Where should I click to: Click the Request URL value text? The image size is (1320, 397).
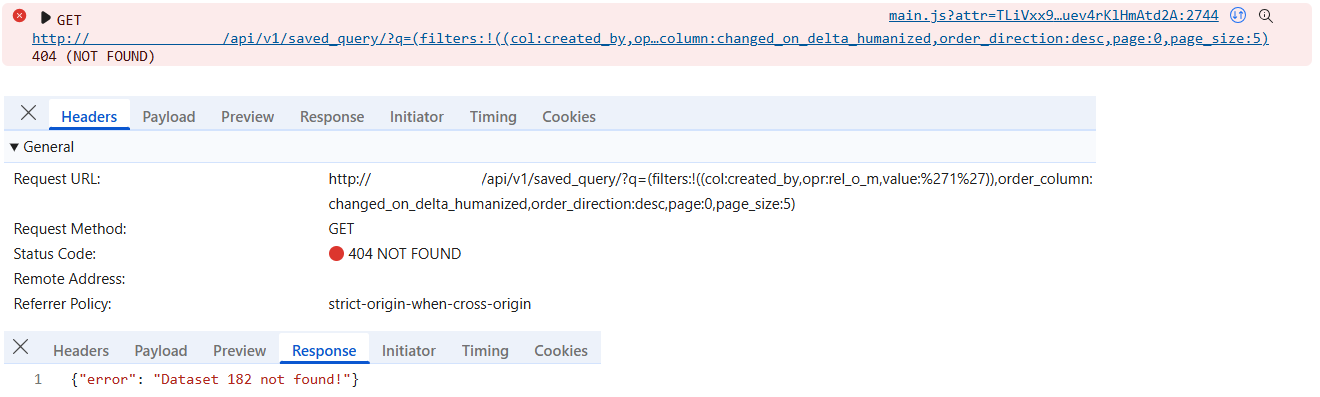pos(710,192)
